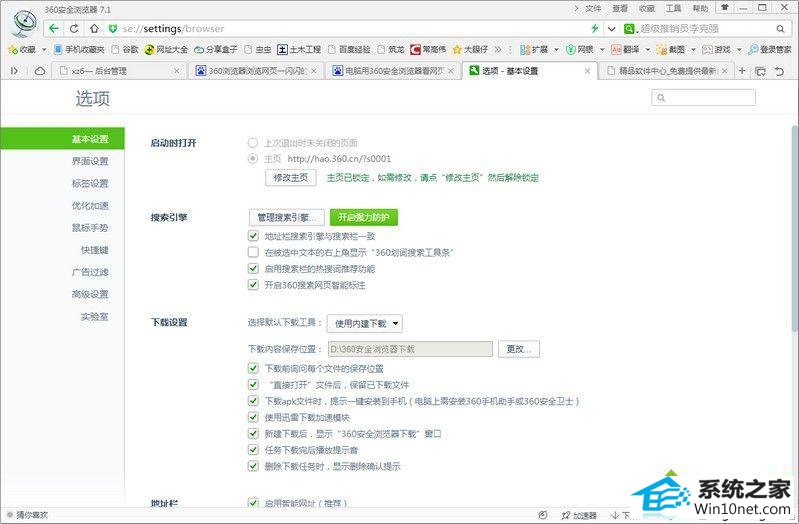The image size is (799, 524).
Task: Open 登录管家 login manager
Action: (769, 49)
